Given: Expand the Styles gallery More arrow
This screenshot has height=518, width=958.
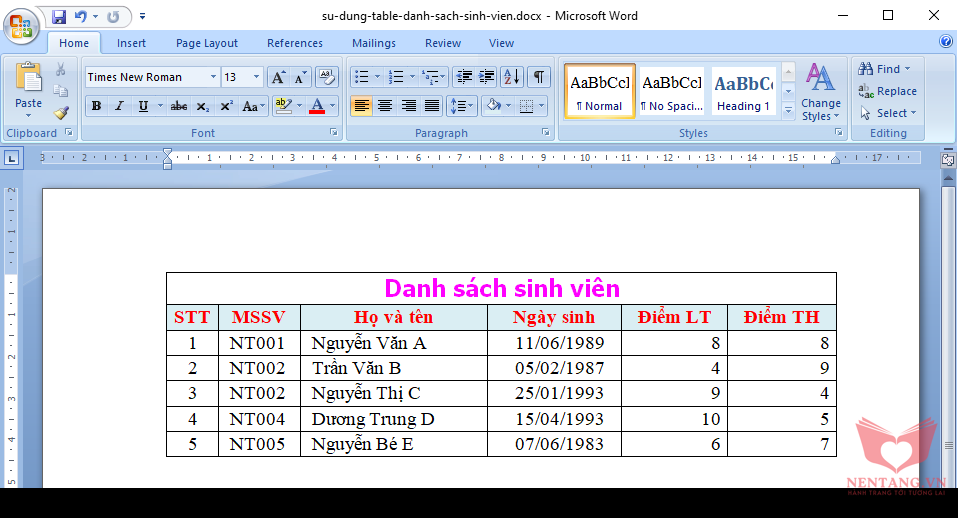Looking at the screenshot, I should click(x=788, y=110).
